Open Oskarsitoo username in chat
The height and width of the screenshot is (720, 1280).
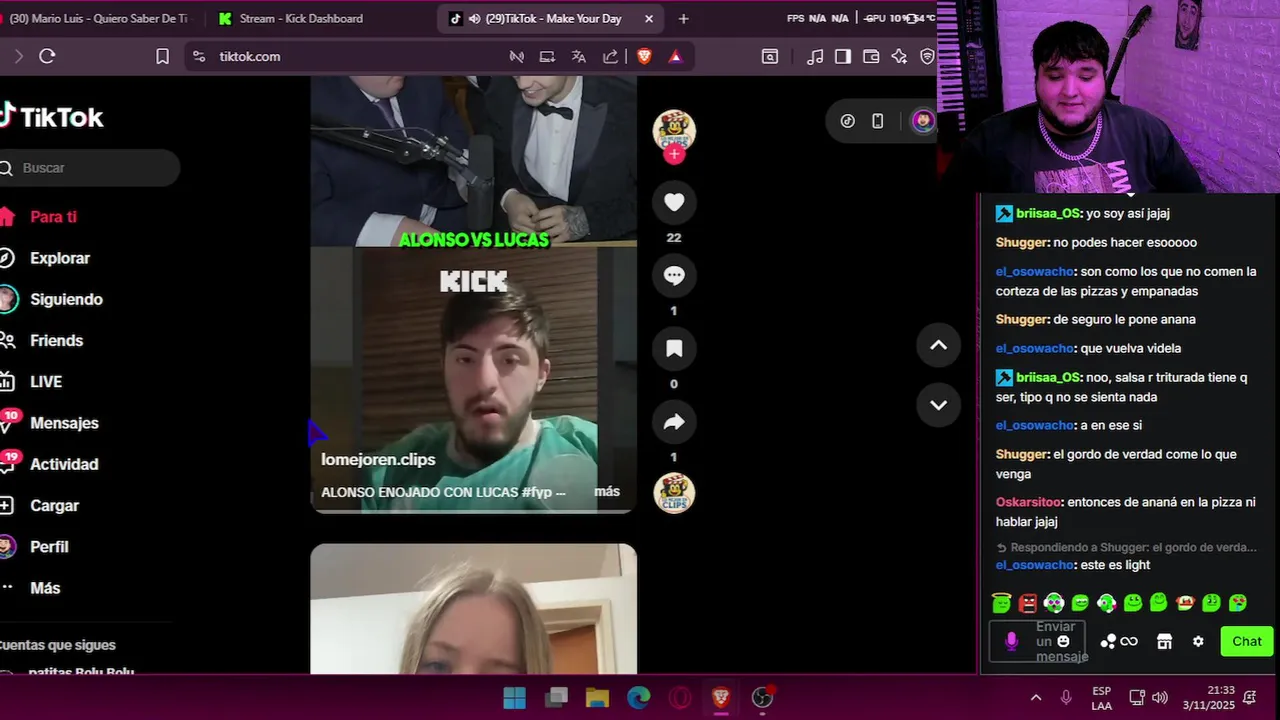[1029, 502]
